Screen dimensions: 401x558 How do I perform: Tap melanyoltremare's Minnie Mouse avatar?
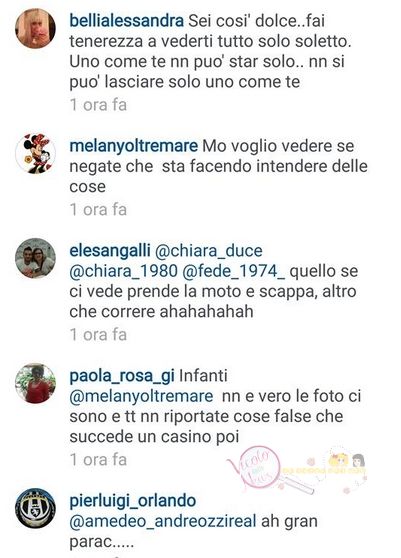[35, 154]
